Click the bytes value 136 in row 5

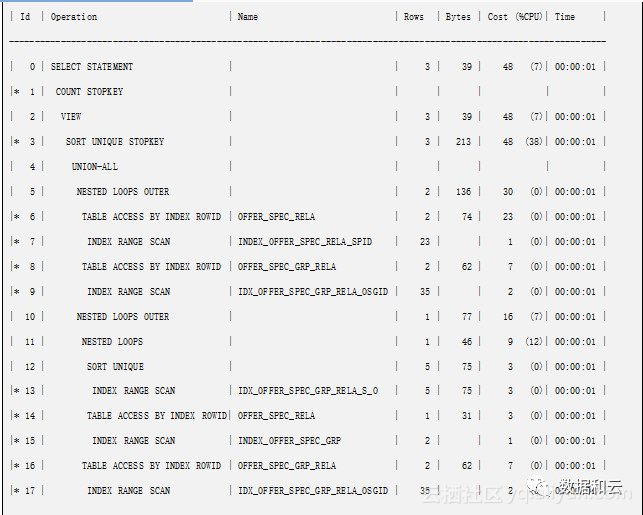click(x=463, y=191)
